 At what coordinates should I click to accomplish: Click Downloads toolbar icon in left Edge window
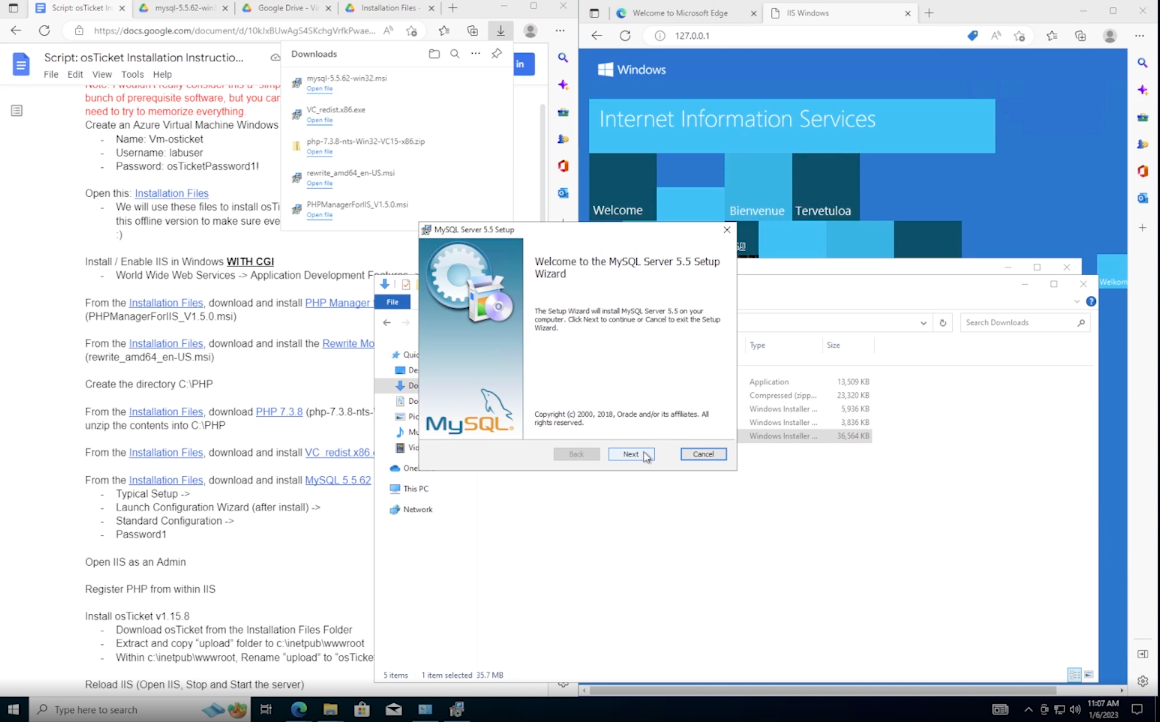501,31
